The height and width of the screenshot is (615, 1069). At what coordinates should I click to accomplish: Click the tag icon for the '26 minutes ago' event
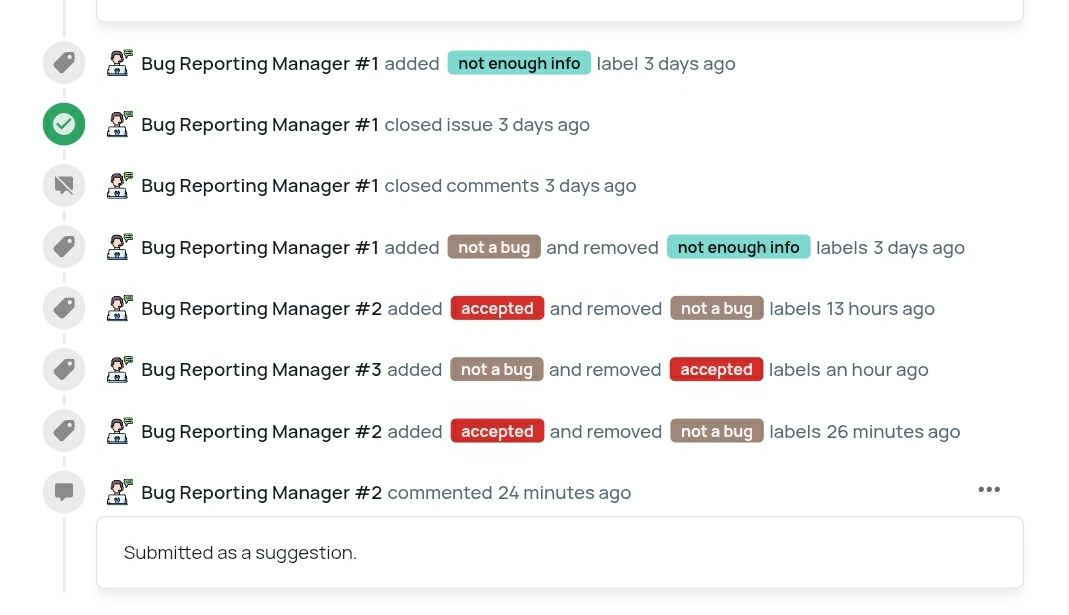coord(64,431)
